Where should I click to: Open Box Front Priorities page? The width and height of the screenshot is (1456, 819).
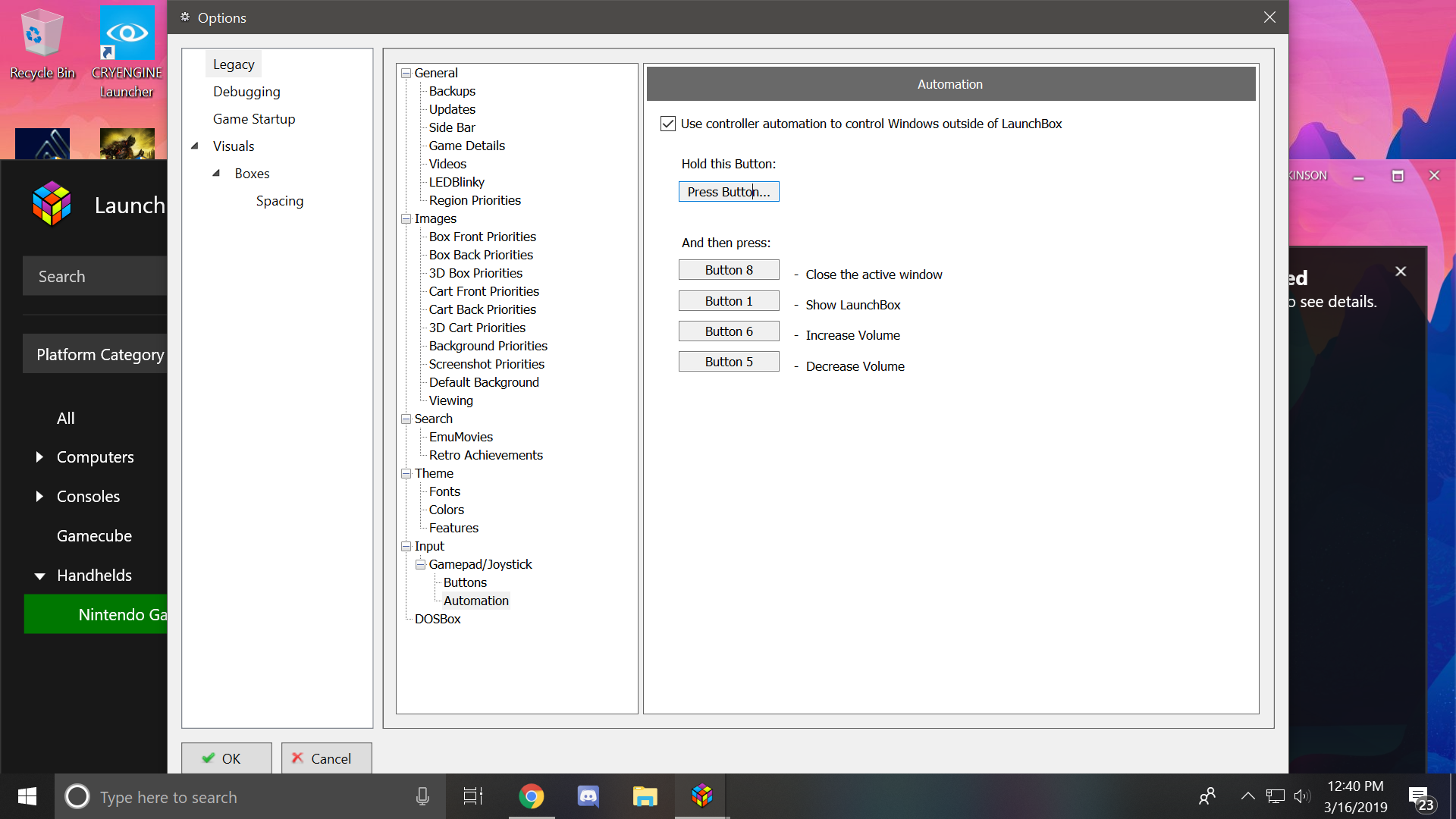coord(482,237)
